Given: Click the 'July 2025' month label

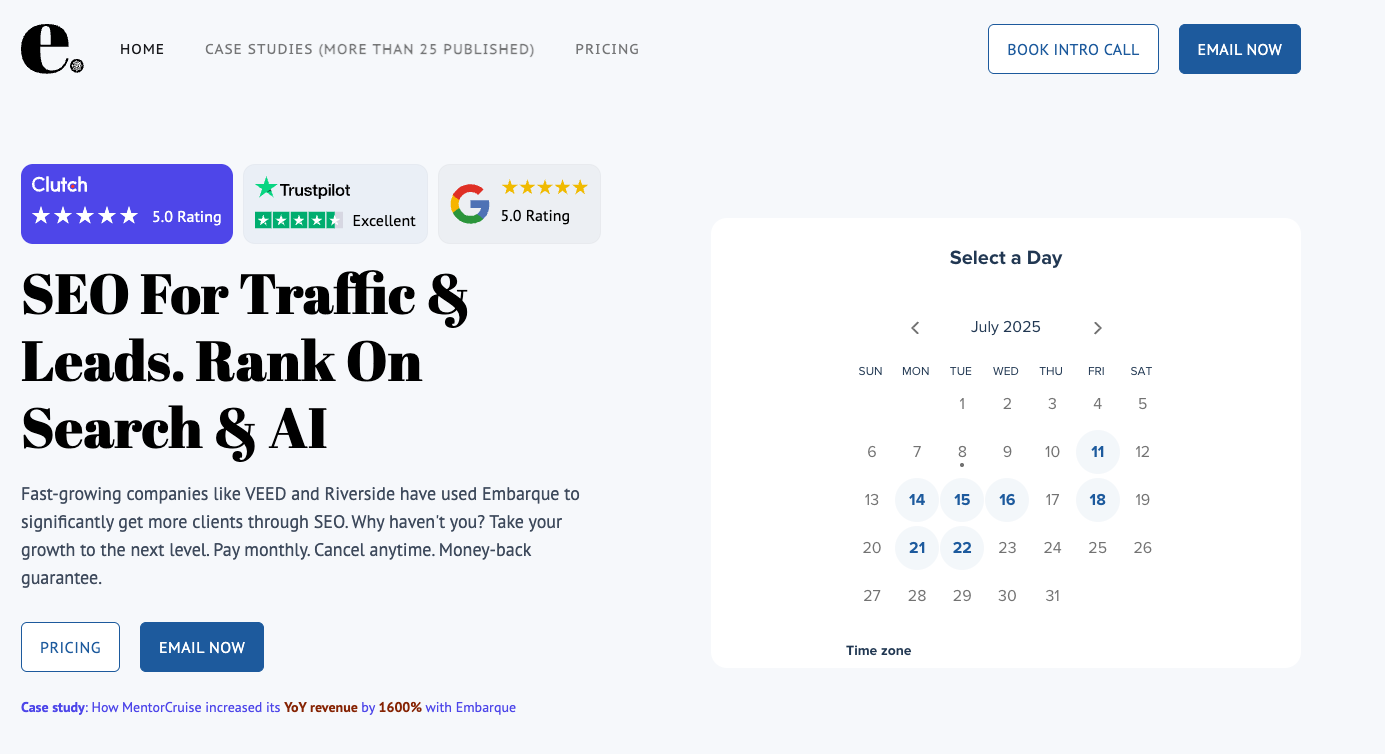Looking at the screenshot, I should coord(1006,327).
